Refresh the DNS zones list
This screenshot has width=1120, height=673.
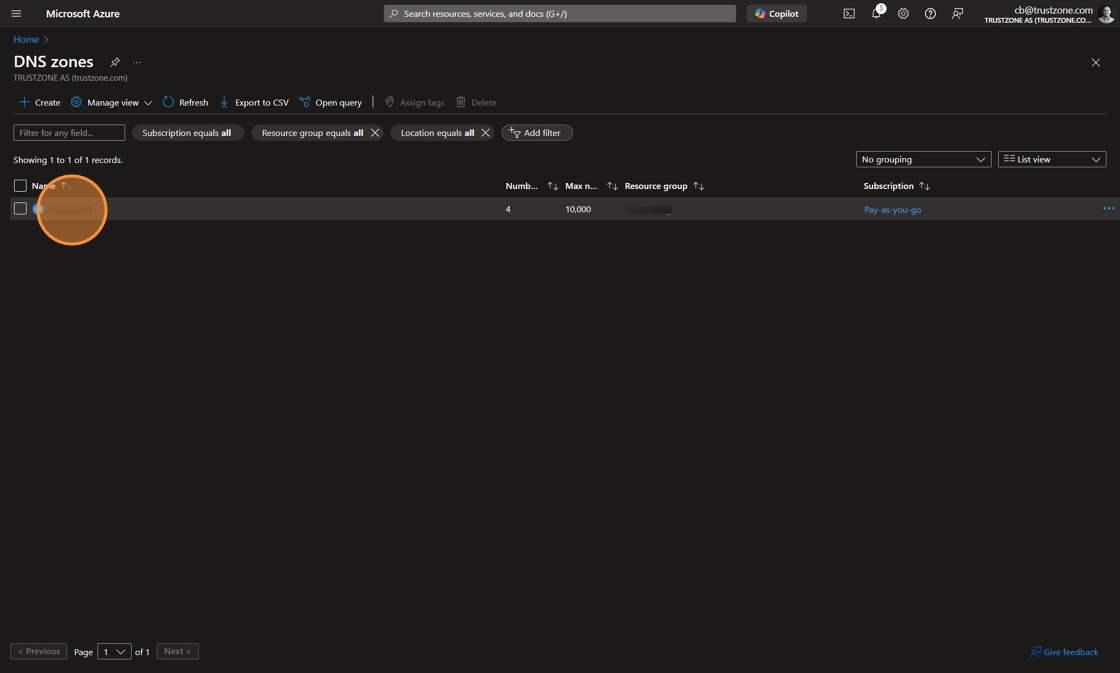186,102
